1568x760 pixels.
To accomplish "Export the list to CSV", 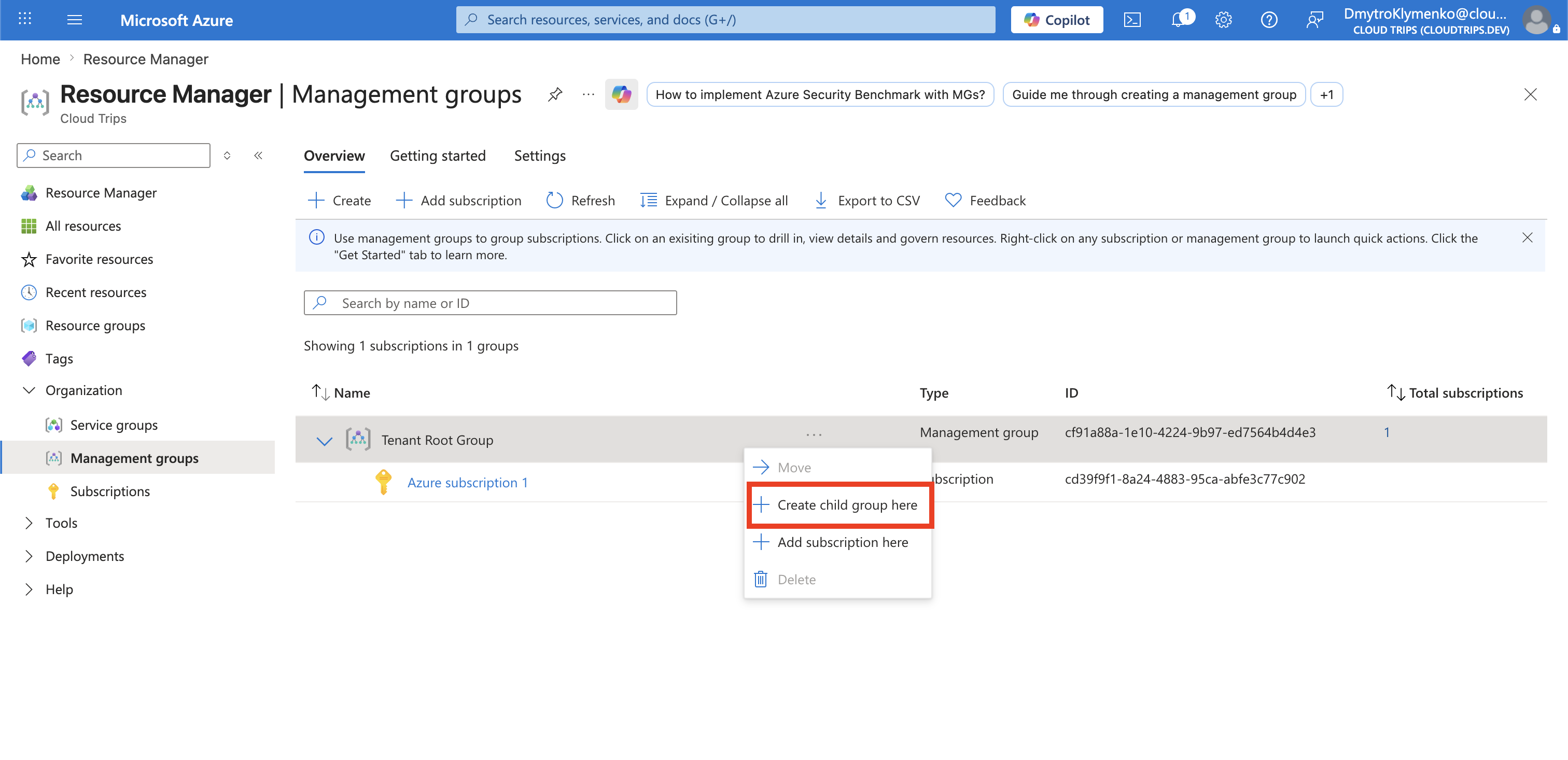I will click(867, 201).
